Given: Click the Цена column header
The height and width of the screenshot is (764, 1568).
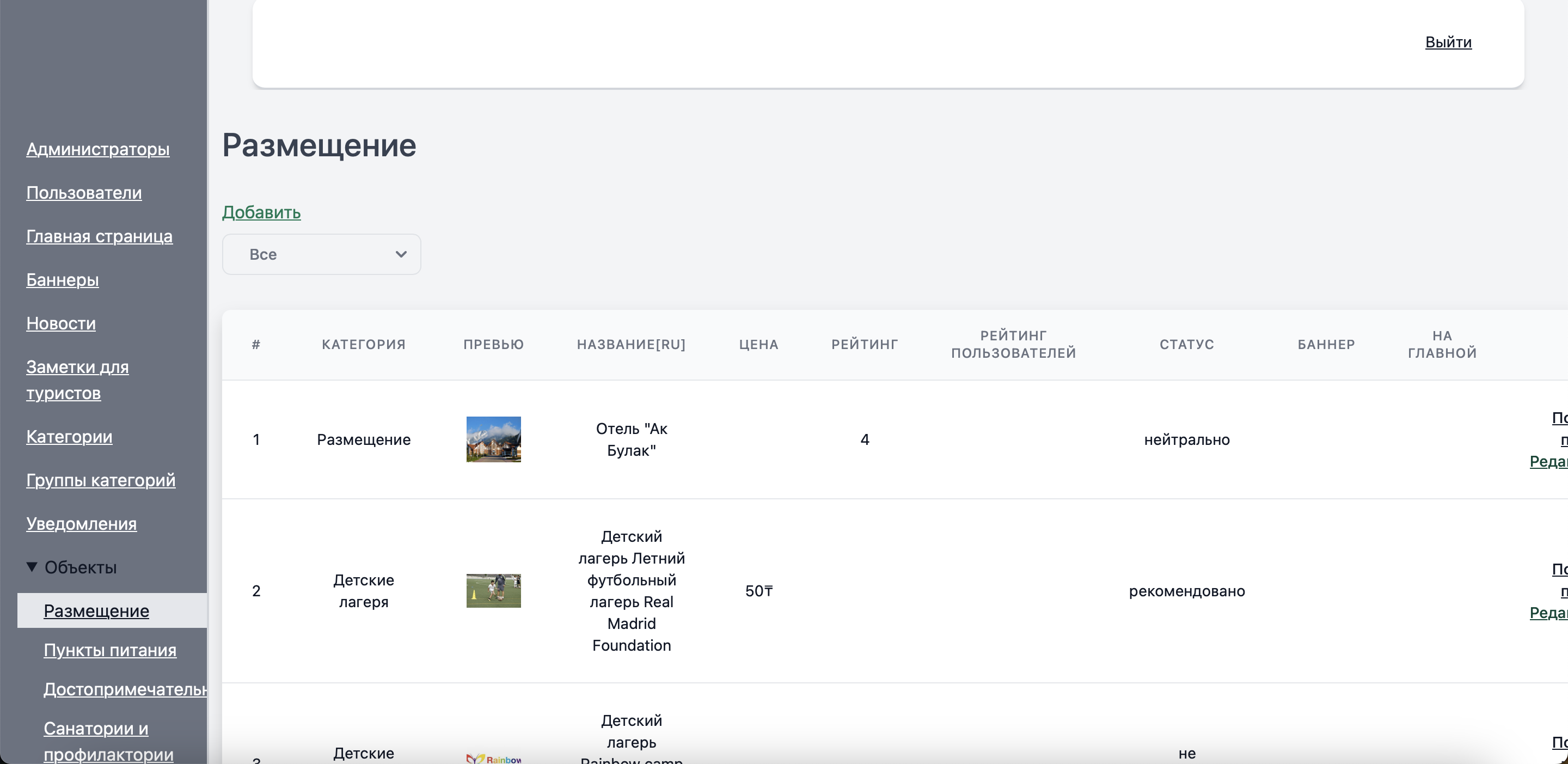Looking at the screenshot, I should coord(758,345).
